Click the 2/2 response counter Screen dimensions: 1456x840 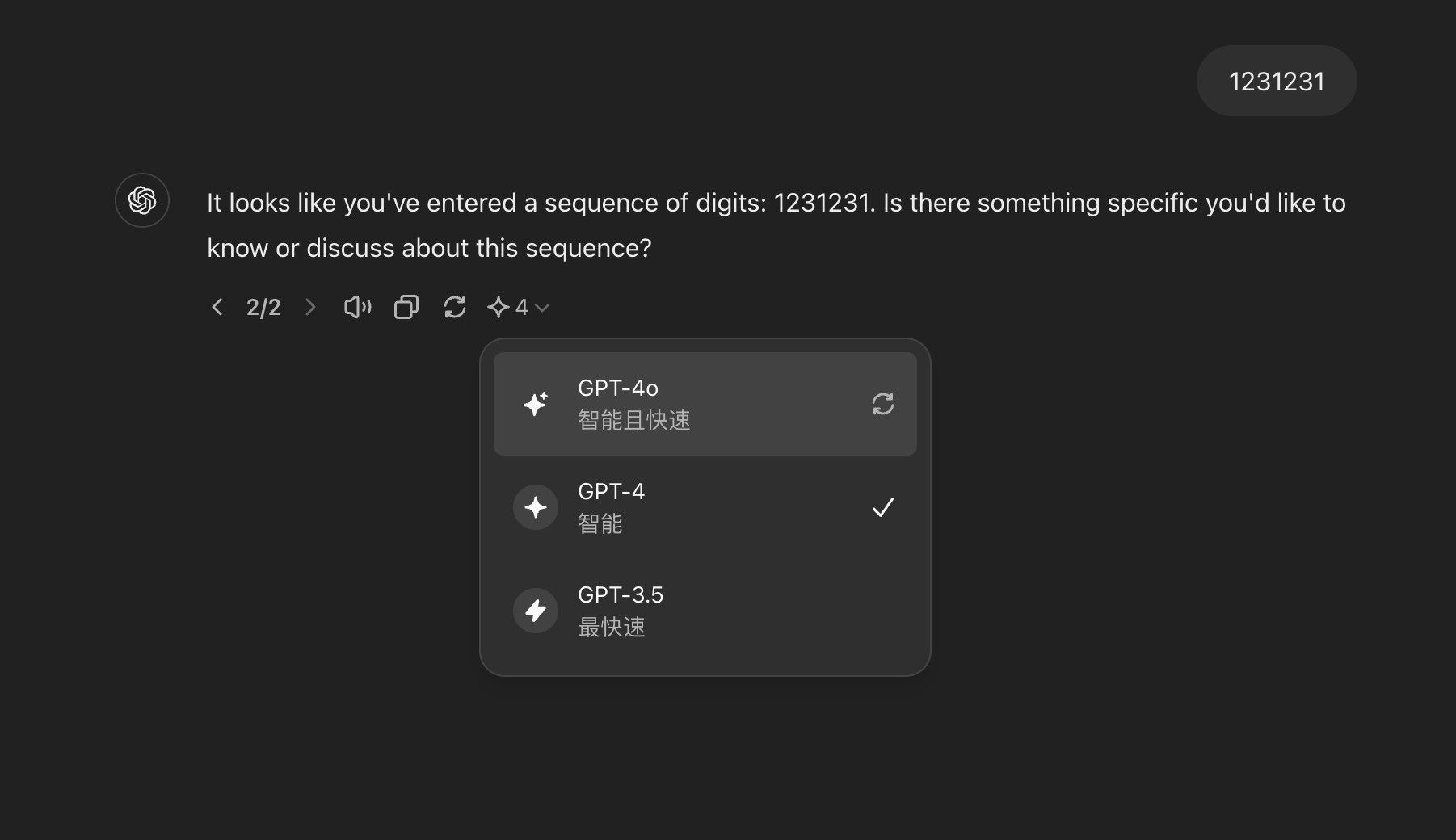tap(263, 307)
